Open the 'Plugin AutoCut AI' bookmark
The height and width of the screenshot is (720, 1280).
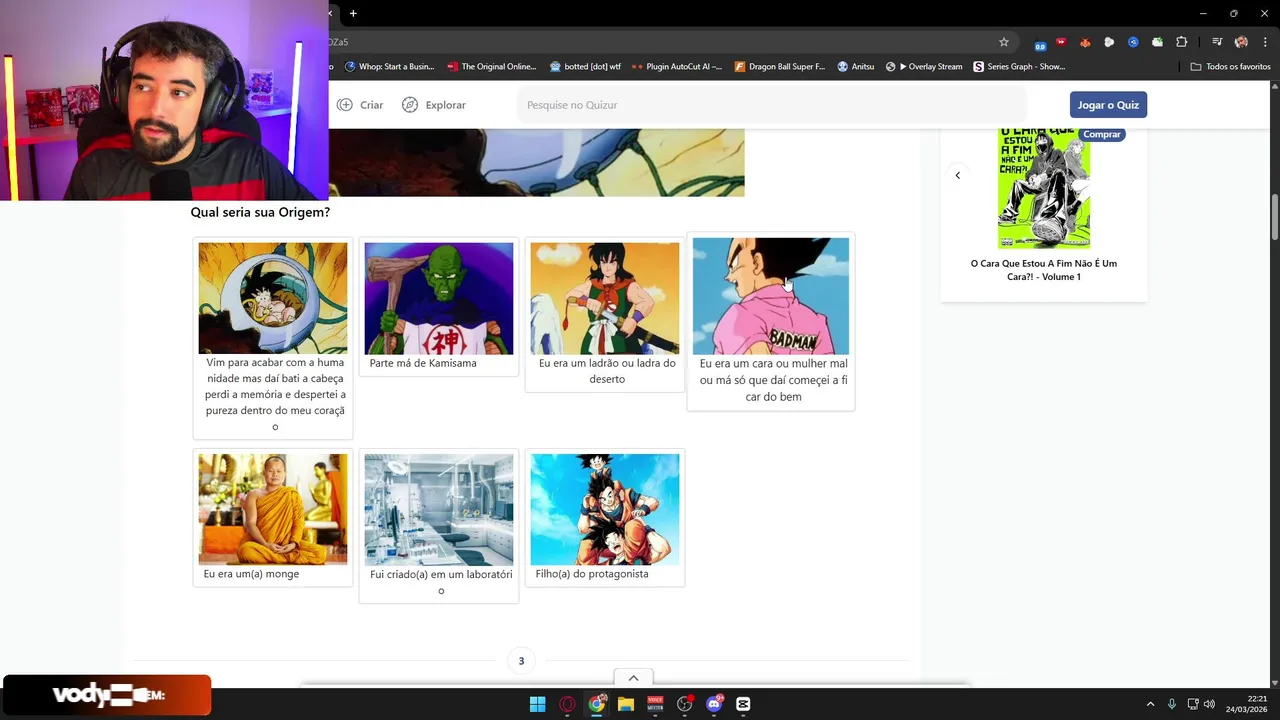pyautogui.click(x=677, y=67)
